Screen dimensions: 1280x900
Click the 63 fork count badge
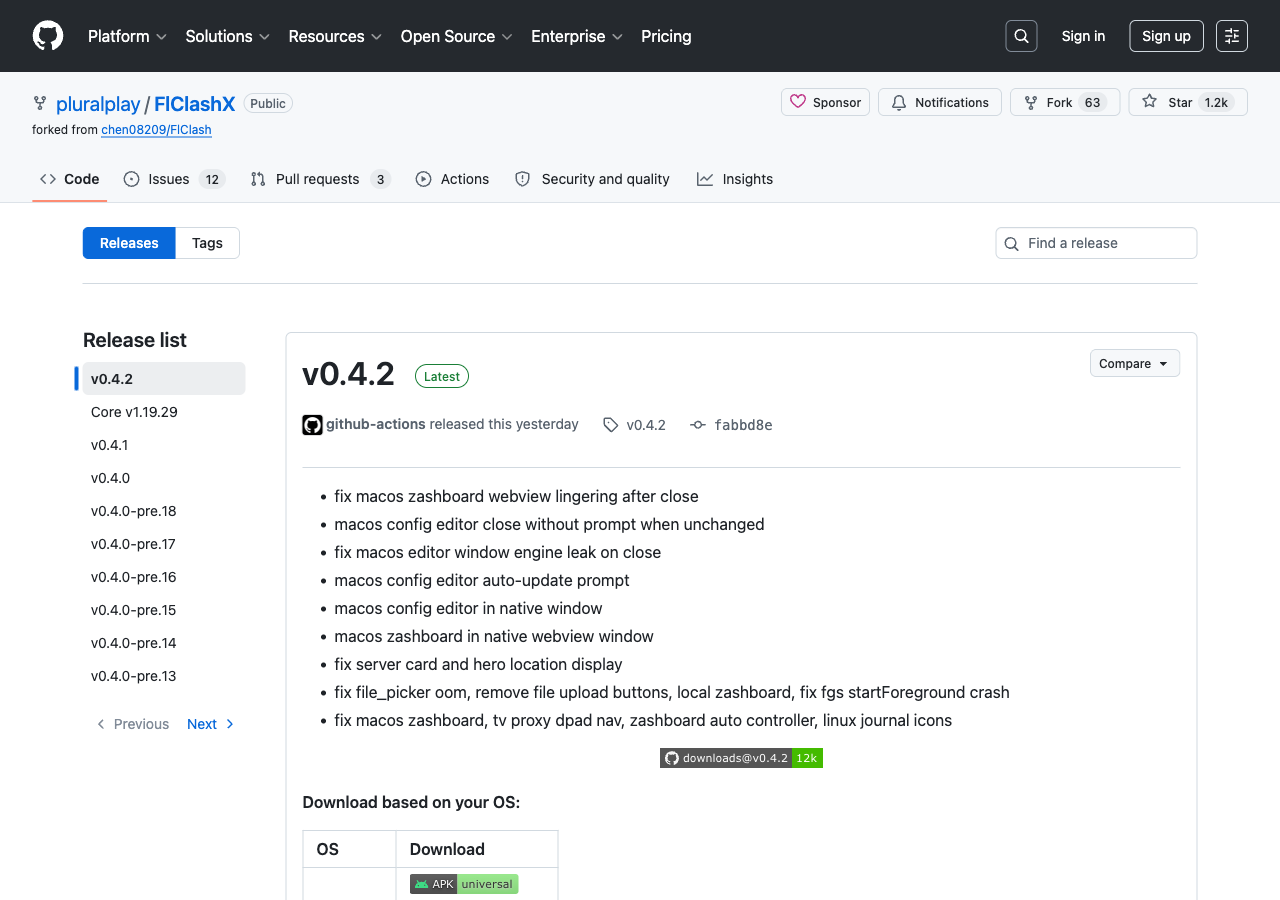tap(1093, 102)
